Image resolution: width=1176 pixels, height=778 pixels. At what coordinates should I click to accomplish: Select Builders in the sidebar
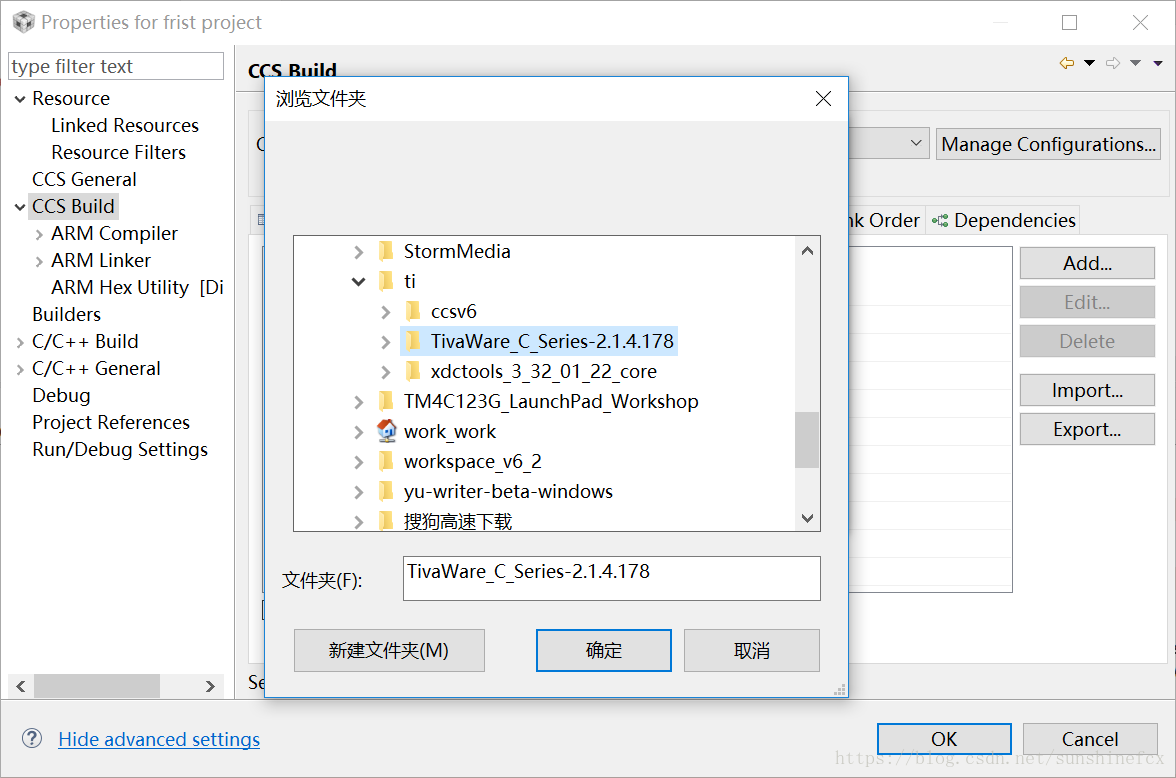point(66,314)
